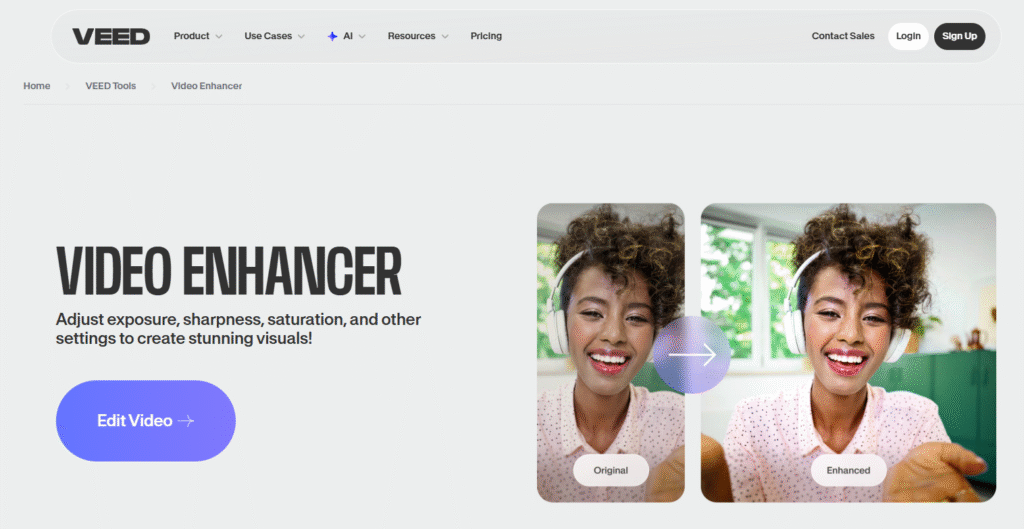1024x529 pixels.
Task: Click the Sign Up button
Action: tap(959, 36)
